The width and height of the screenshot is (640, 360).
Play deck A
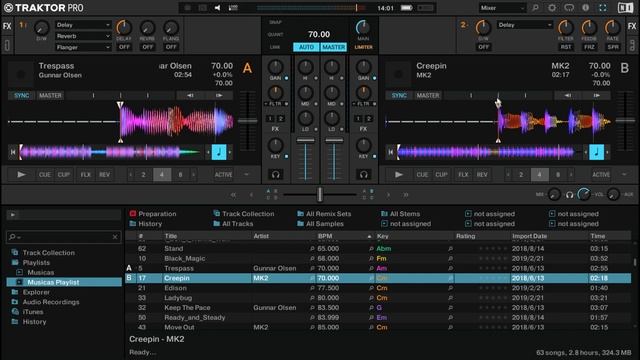click(x=21, y=175)
